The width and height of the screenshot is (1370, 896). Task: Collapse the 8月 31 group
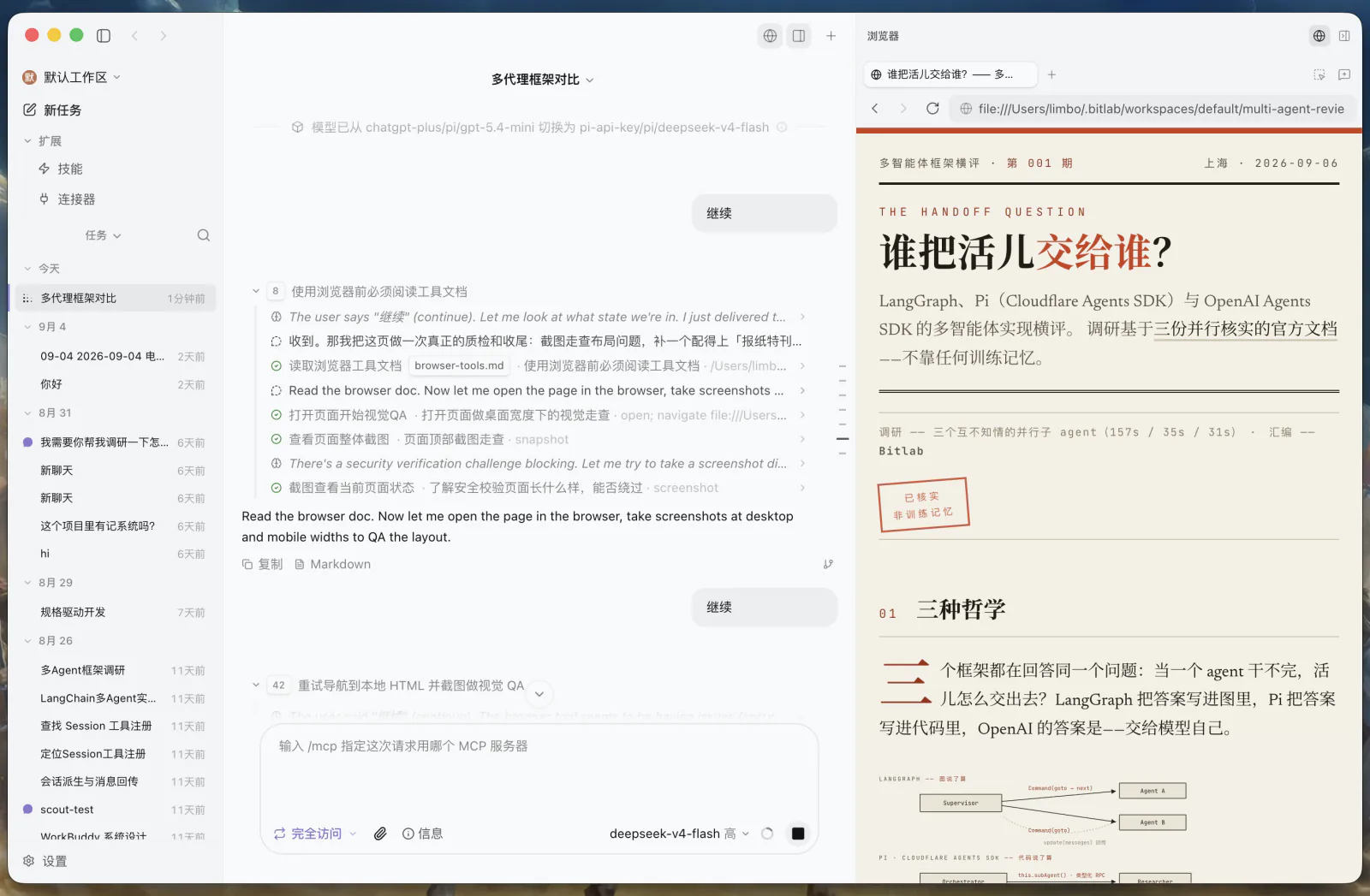(48, 412)
